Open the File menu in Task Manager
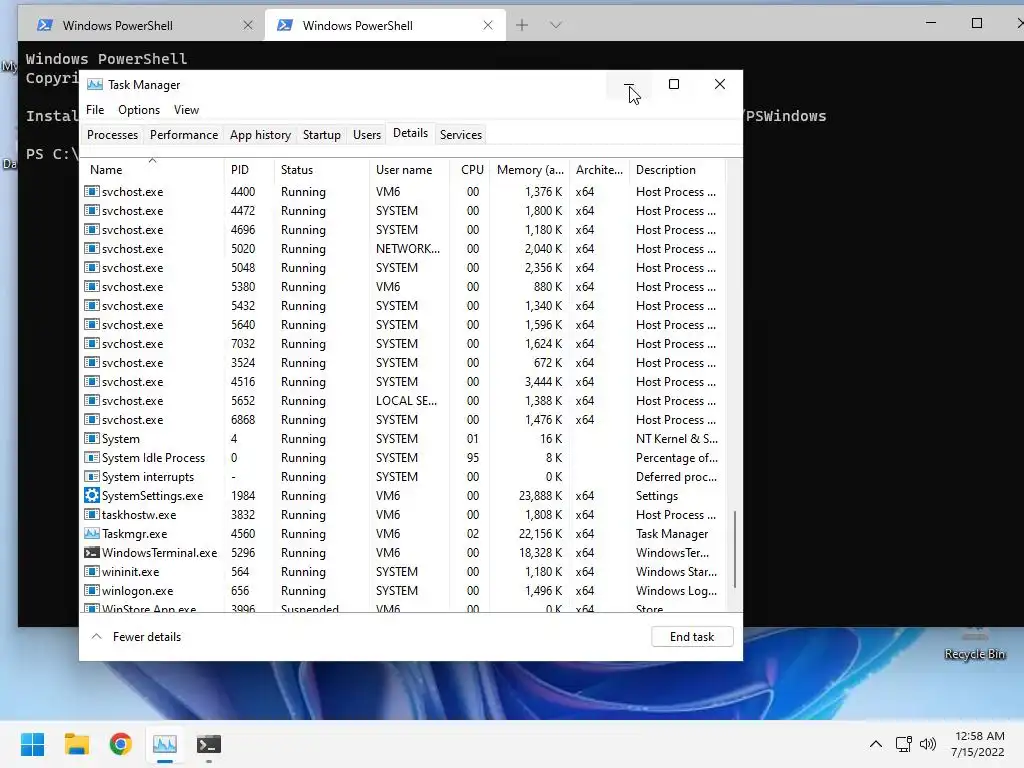The width and height of the screenshot is (1024, 768). coord(95,110)
